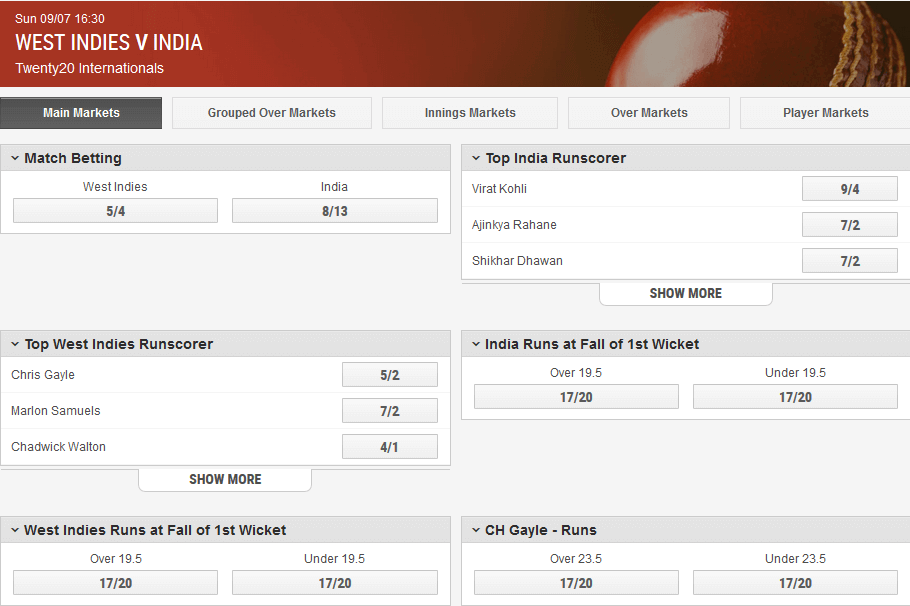Collapse the Top West Indies Runscorer chevron
The width and height of the screenshot is (910, 606).
(x=15, y=344)
